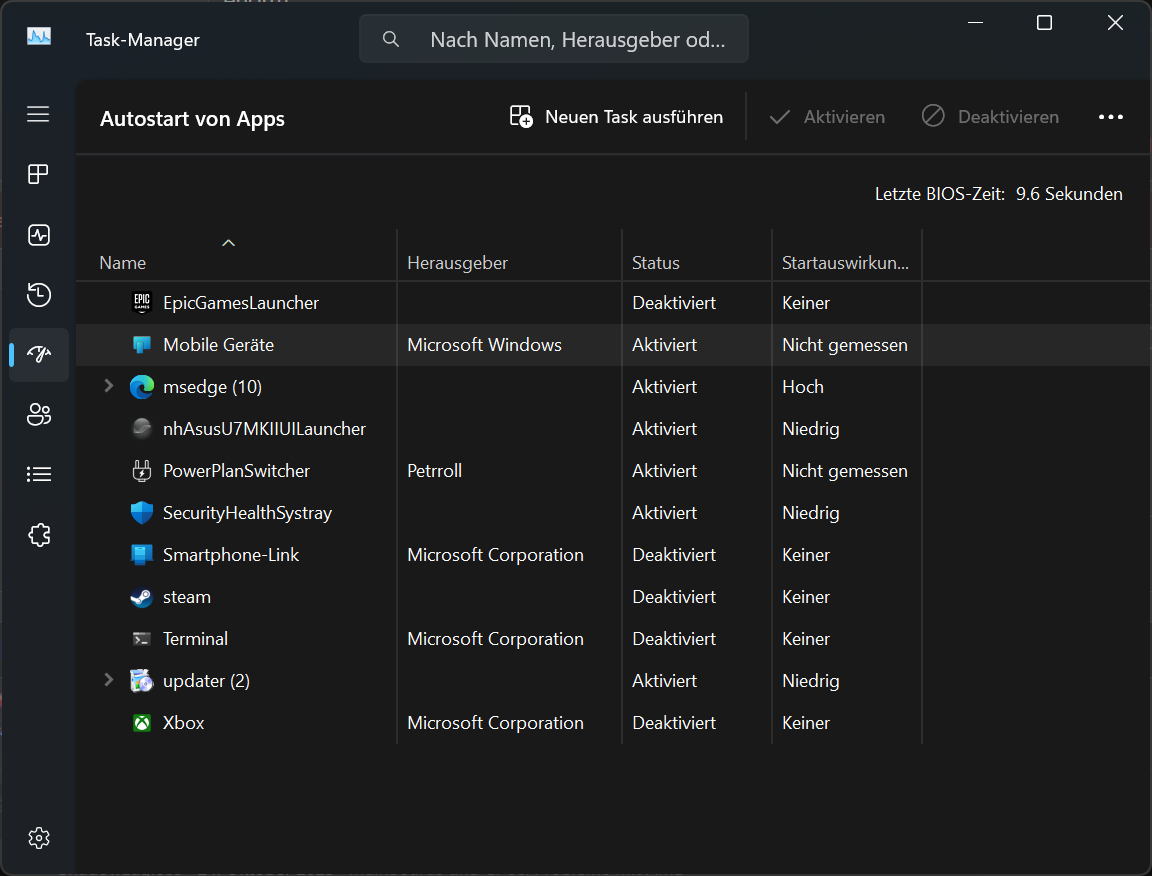The image size is (1152, 876).
Task: Expand the msedge (10) group
Action: coord(109,386)
